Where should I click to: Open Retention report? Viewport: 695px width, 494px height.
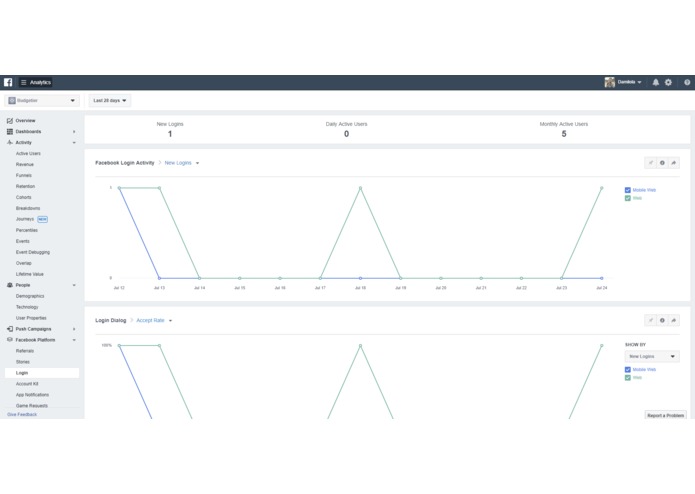click(25, 187)
